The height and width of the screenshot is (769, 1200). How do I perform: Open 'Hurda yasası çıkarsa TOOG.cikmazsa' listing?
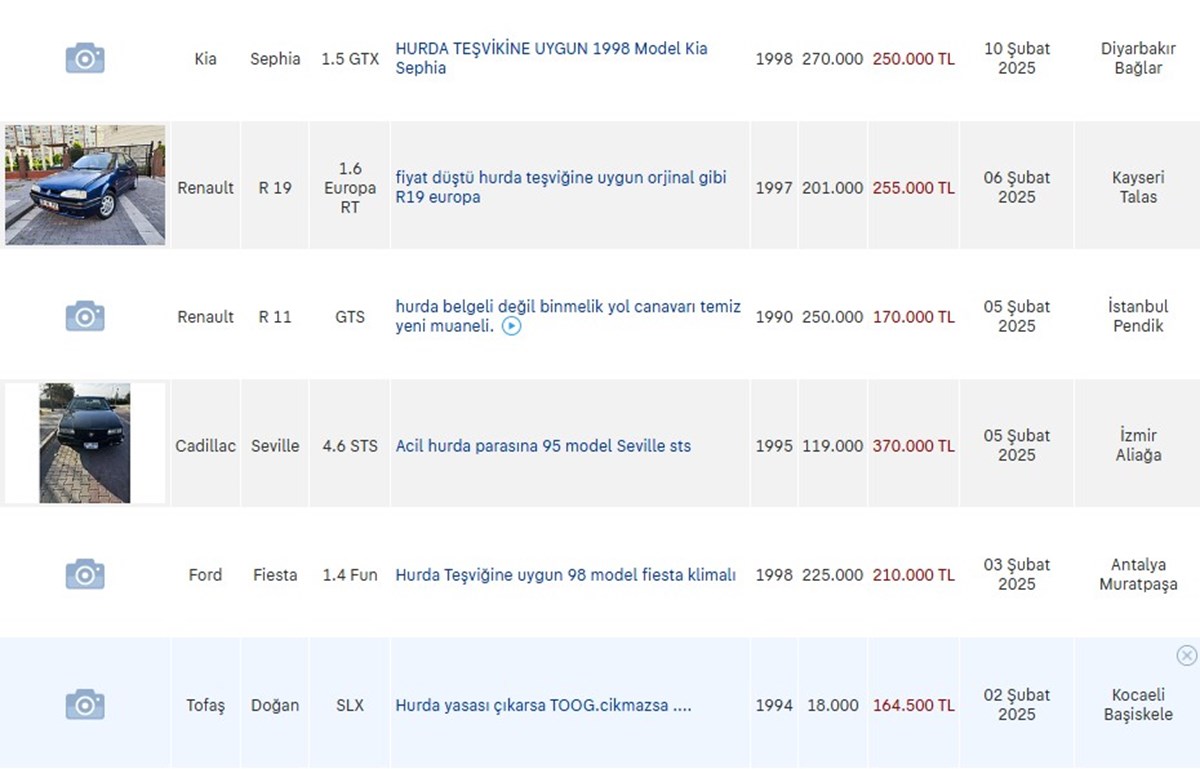point(543,705)
